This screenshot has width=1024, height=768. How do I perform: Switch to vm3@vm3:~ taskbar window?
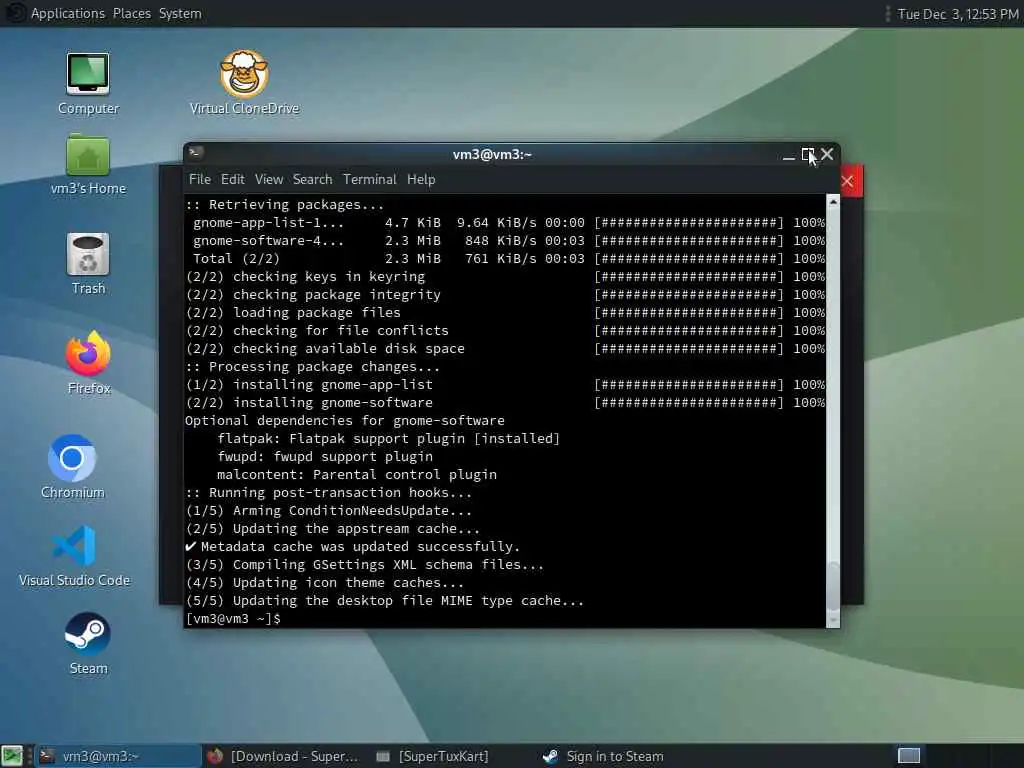tap(118, 756)
